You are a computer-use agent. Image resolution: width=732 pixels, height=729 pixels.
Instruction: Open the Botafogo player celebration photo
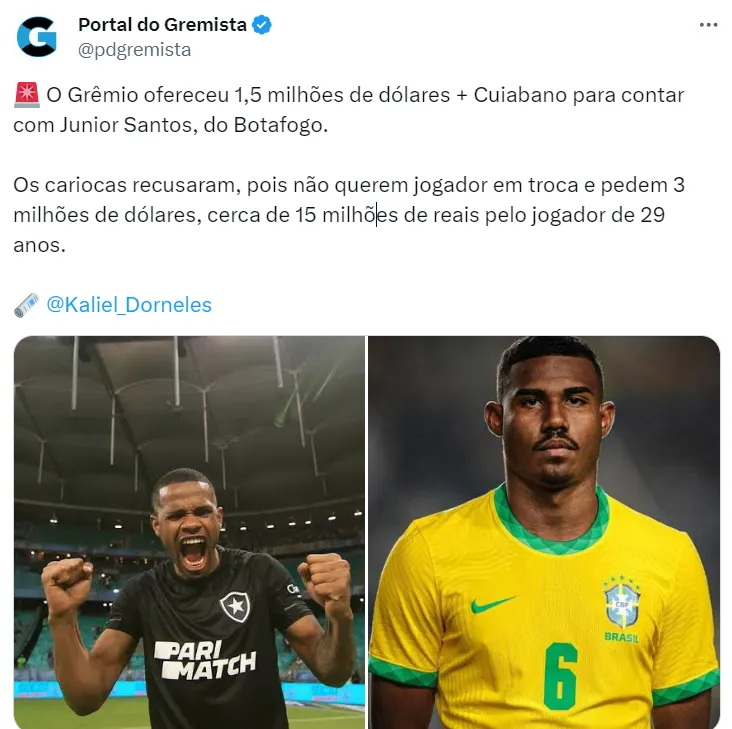coord(189,532)
